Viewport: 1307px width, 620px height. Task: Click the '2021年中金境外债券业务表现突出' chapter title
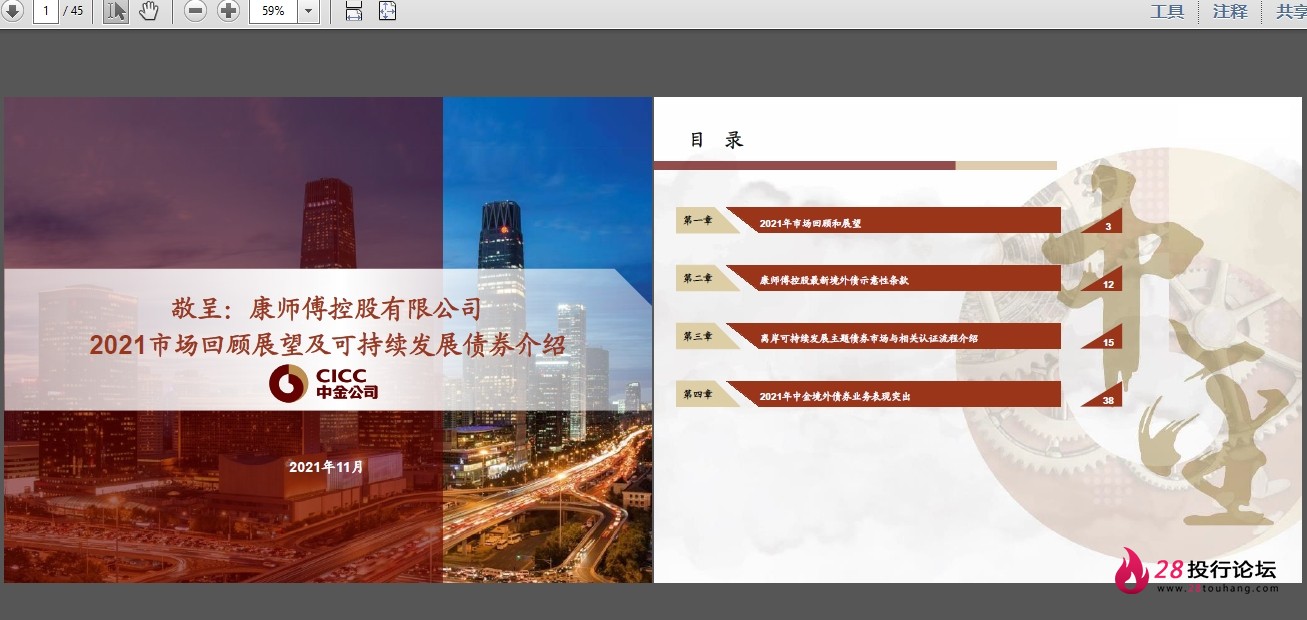[x=835, y=397]
